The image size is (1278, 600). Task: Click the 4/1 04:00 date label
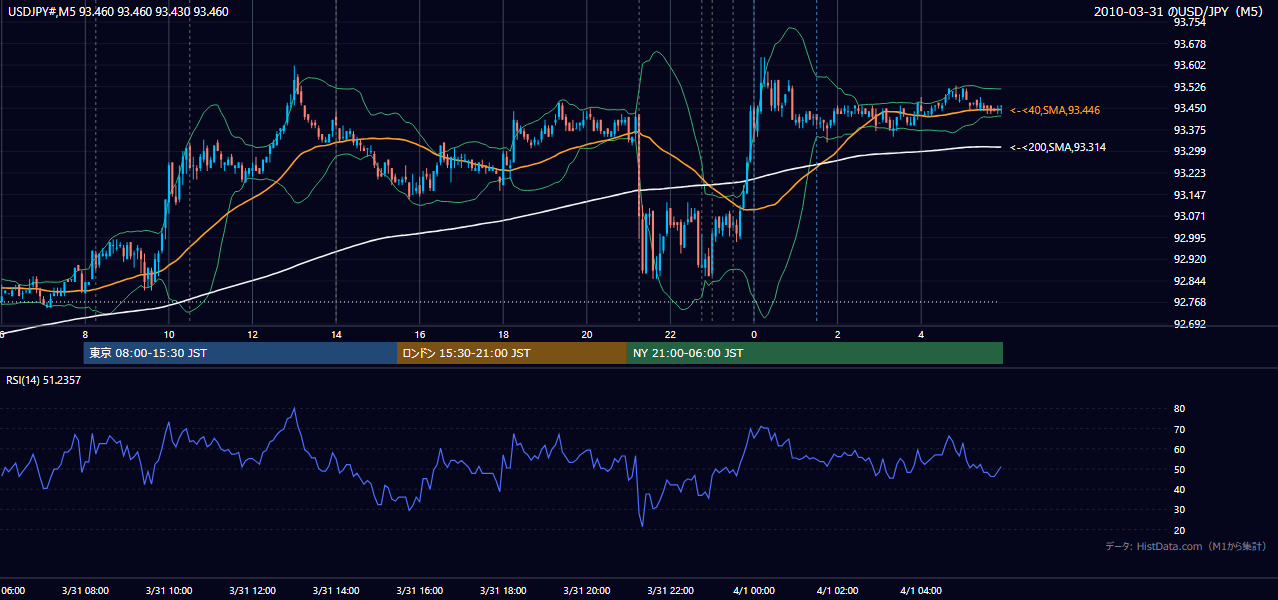pyautogui.click(x=921, y=591)
